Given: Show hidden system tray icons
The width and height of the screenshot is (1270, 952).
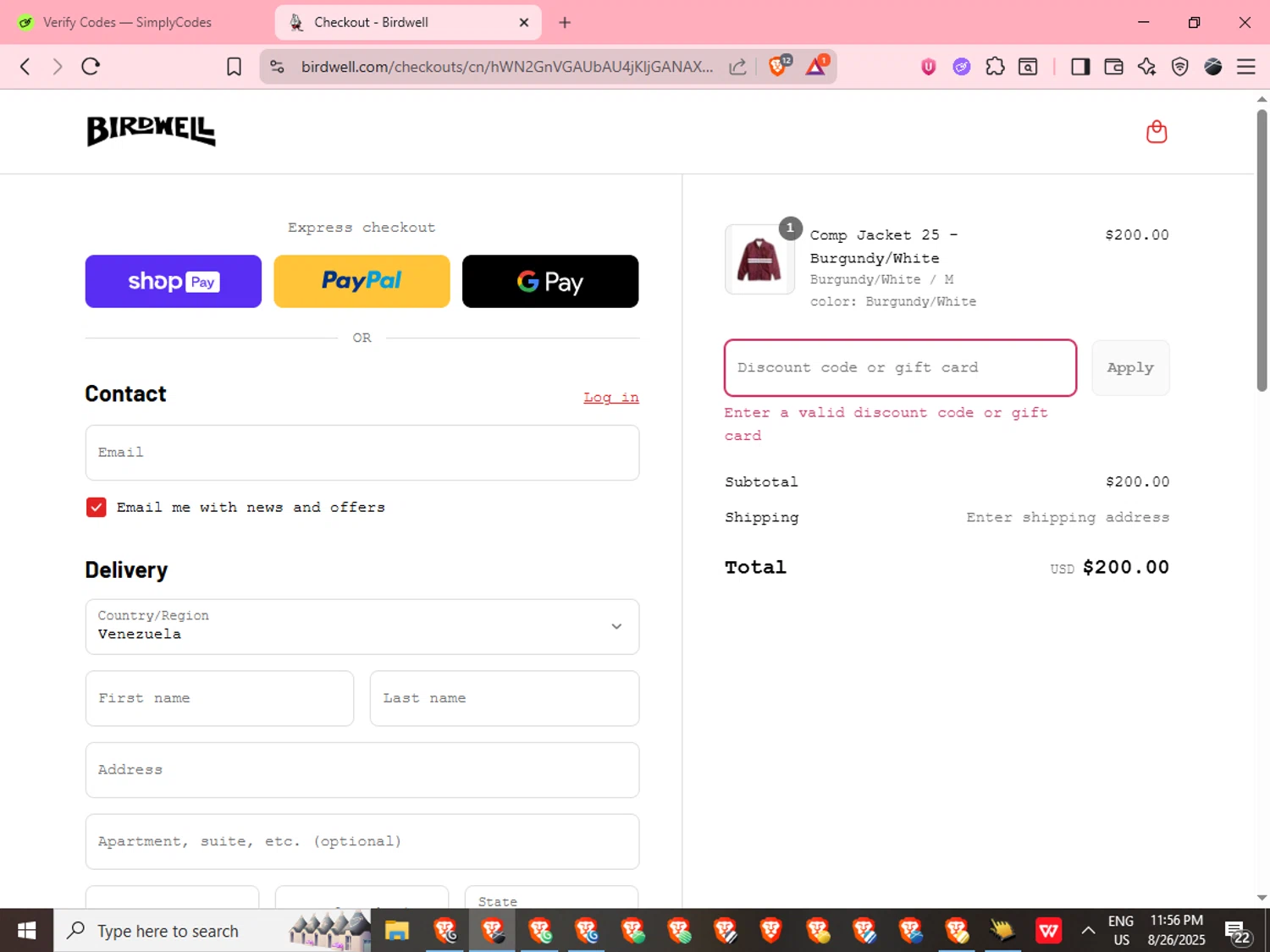Looking at the screenshot, I should click(1088, 931).
